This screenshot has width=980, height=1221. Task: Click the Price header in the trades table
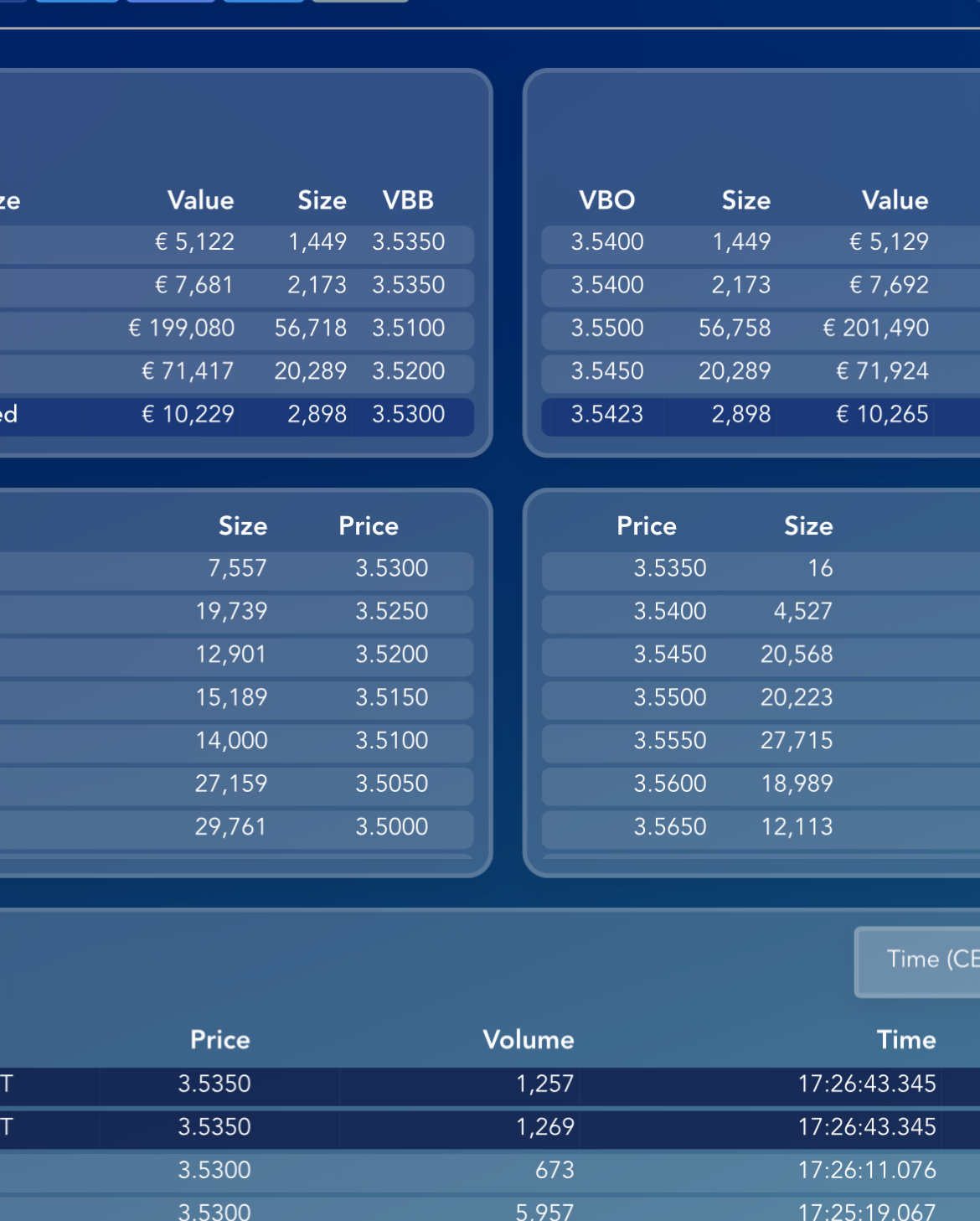[x=220, y=1040]
